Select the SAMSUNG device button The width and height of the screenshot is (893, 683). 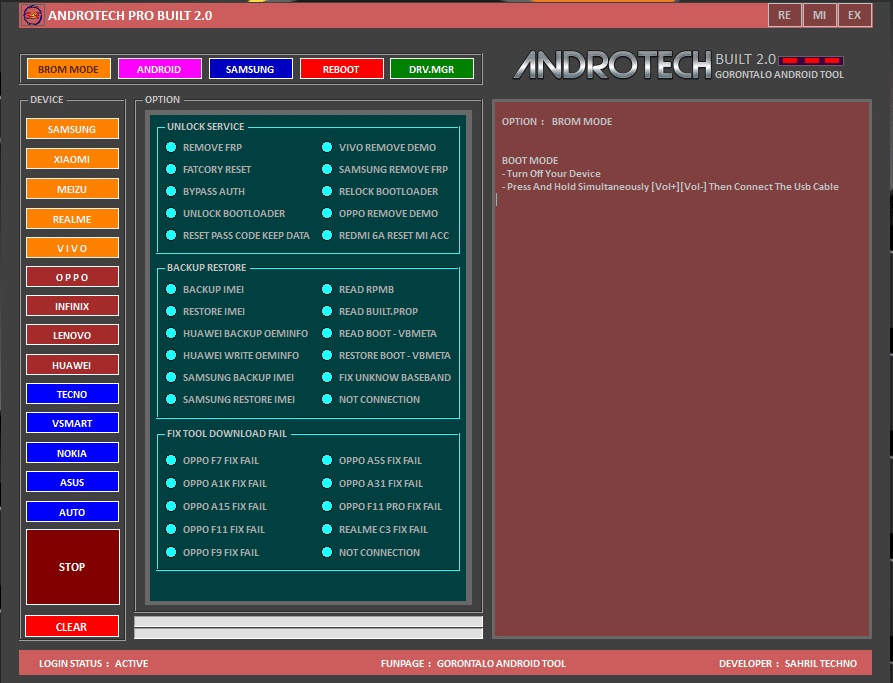72,129
